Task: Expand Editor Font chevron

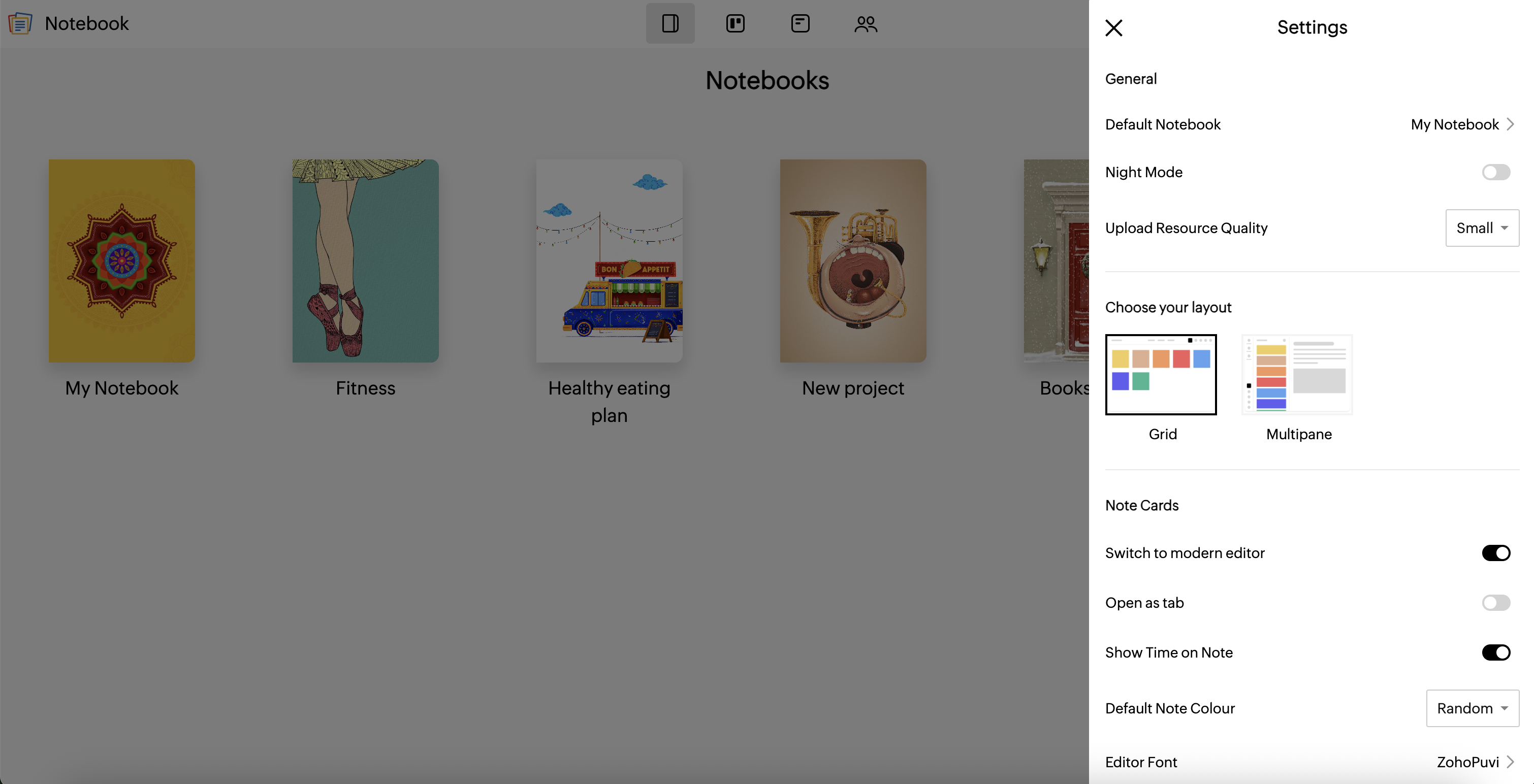Action: 1510,762
